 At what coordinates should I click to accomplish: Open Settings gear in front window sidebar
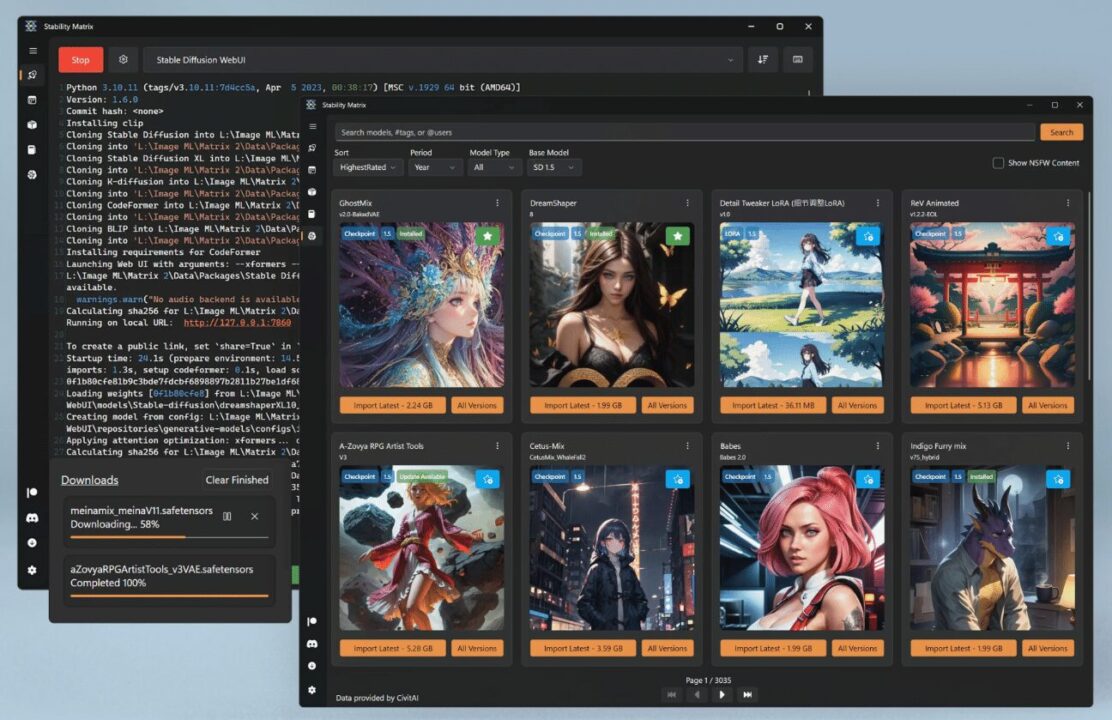click(x=312, y=689)
